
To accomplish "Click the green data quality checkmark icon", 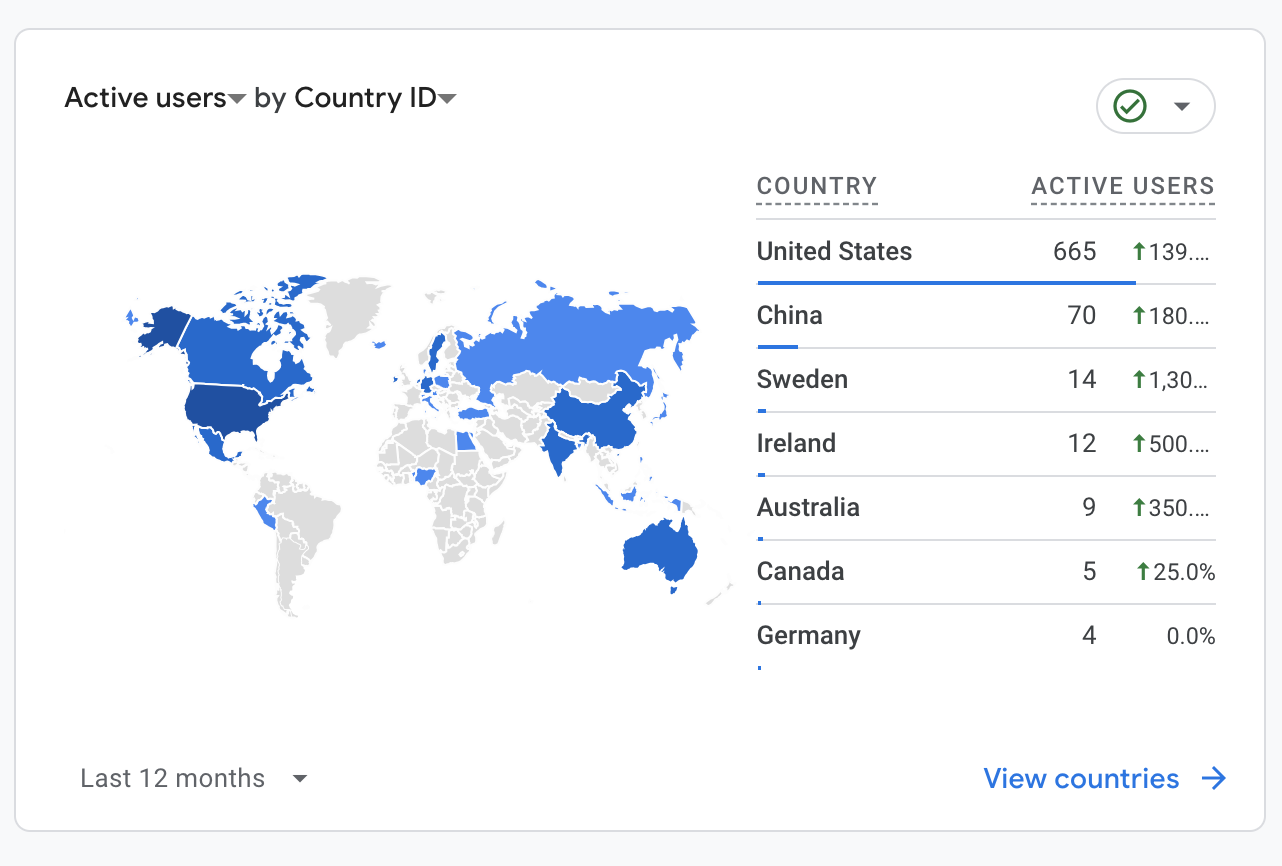I will (x=1130, y=106).
